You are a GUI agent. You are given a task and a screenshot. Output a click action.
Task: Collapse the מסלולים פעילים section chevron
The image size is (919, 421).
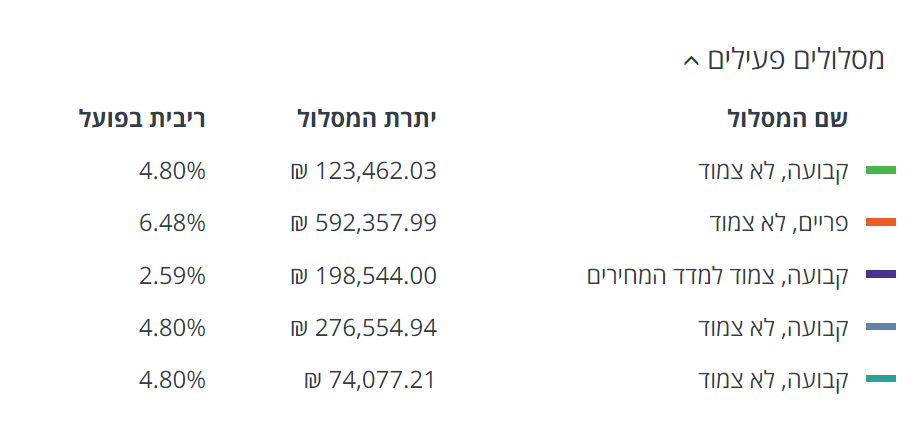(690, 62)
